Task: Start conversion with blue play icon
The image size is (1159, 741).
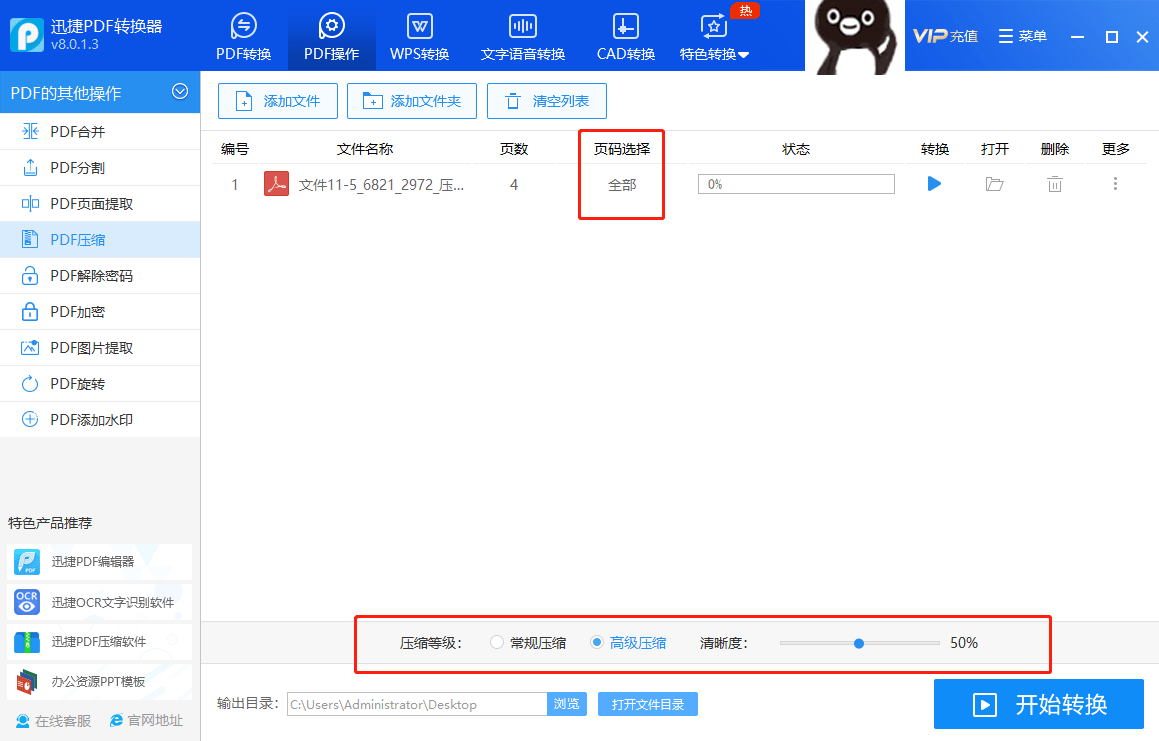Action: point(934,183)
